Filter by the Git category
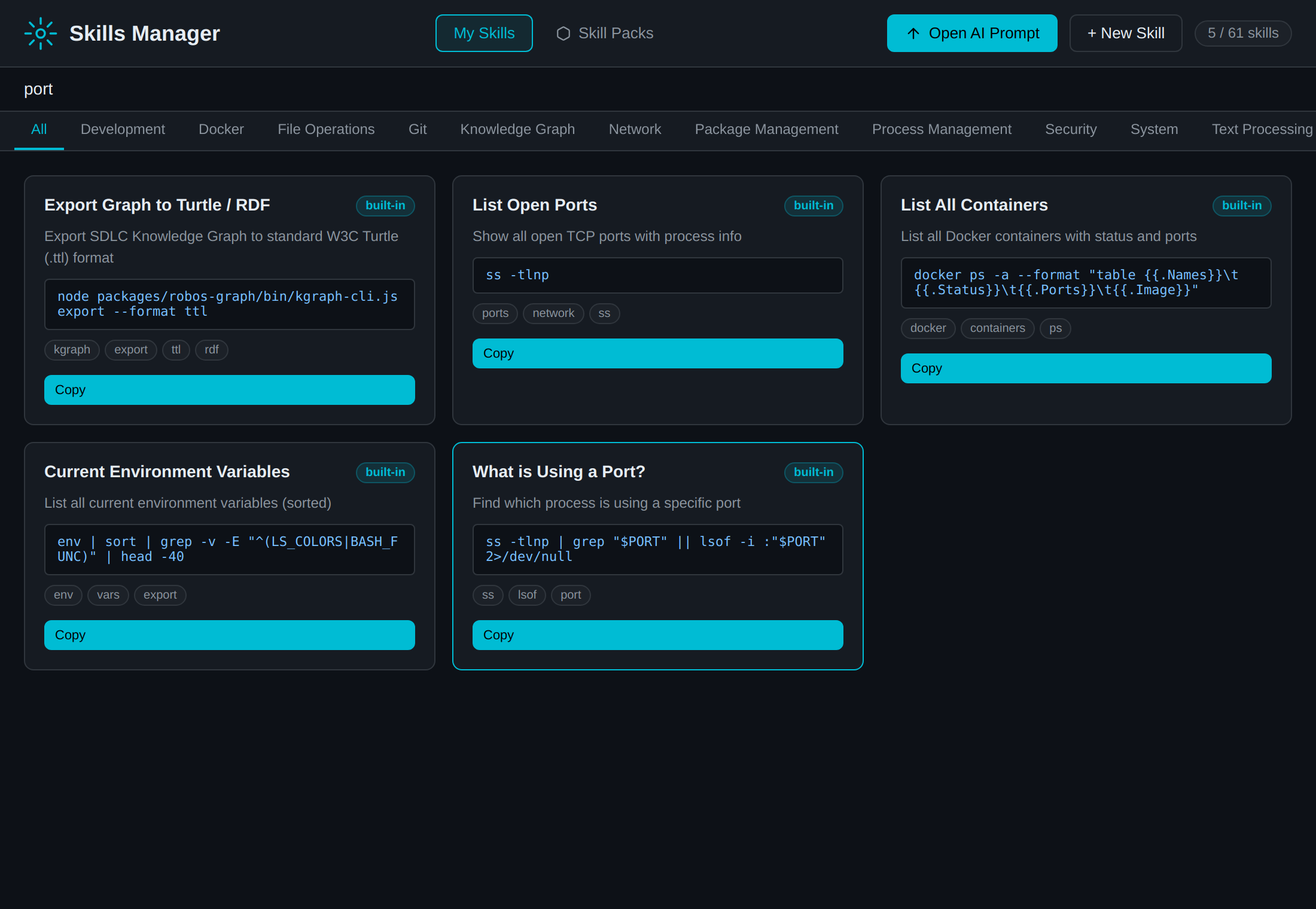The image size is (1316, 909). [418, 130]
